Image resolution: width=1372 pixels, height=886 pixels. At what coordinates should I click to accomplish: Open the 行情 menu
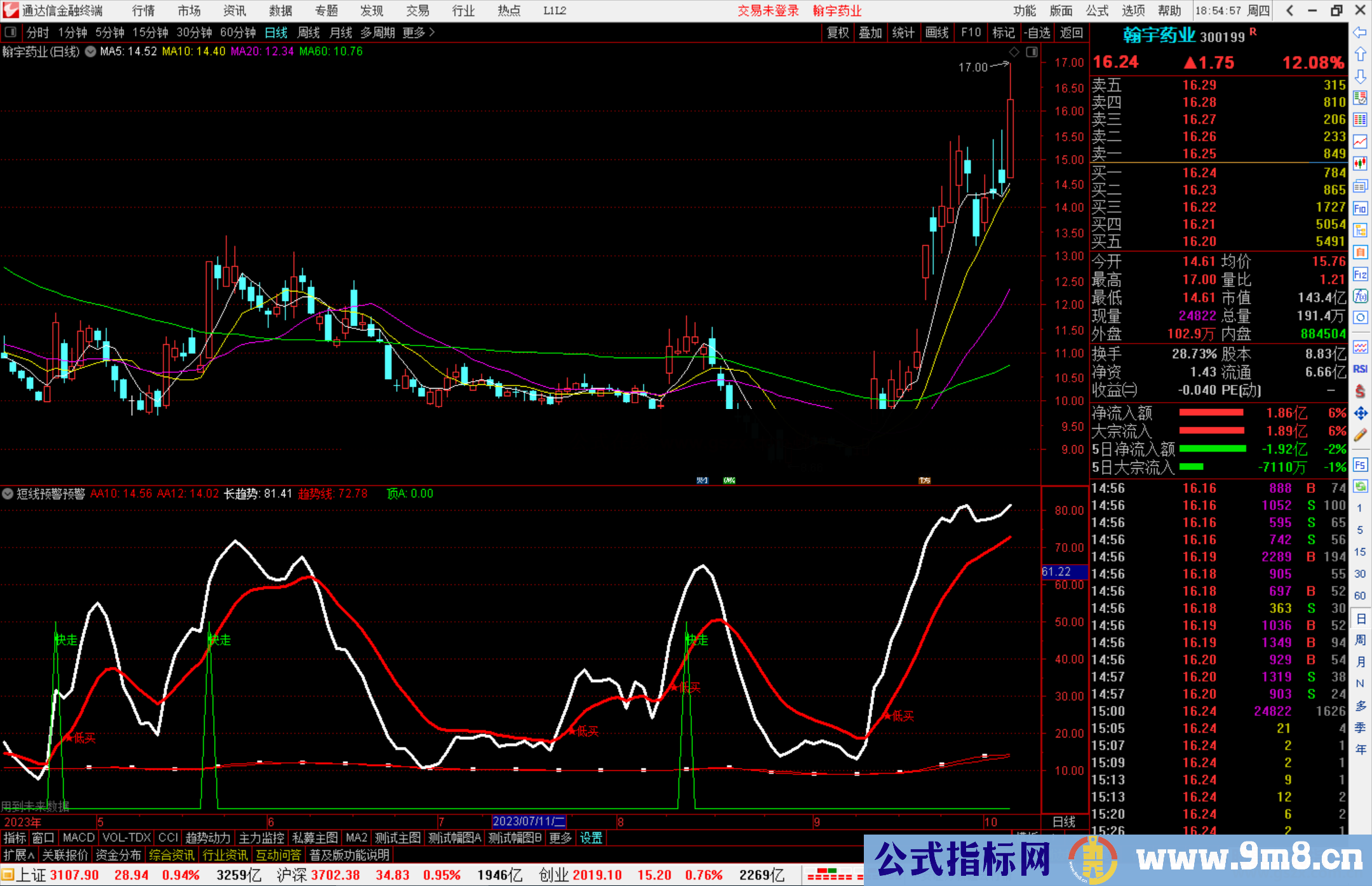click(144, 11)
